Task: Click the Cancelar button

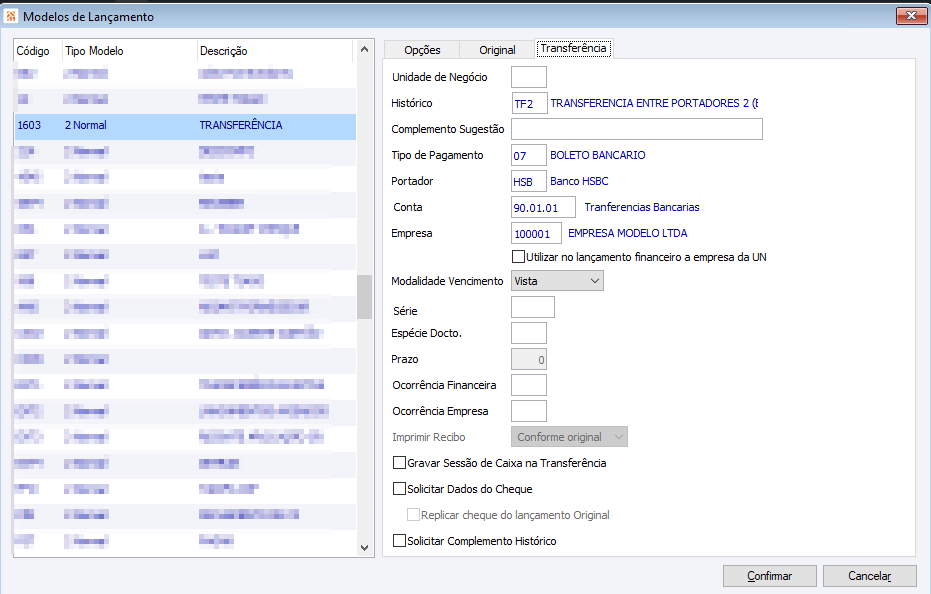Action: click(x=870, y=576)
